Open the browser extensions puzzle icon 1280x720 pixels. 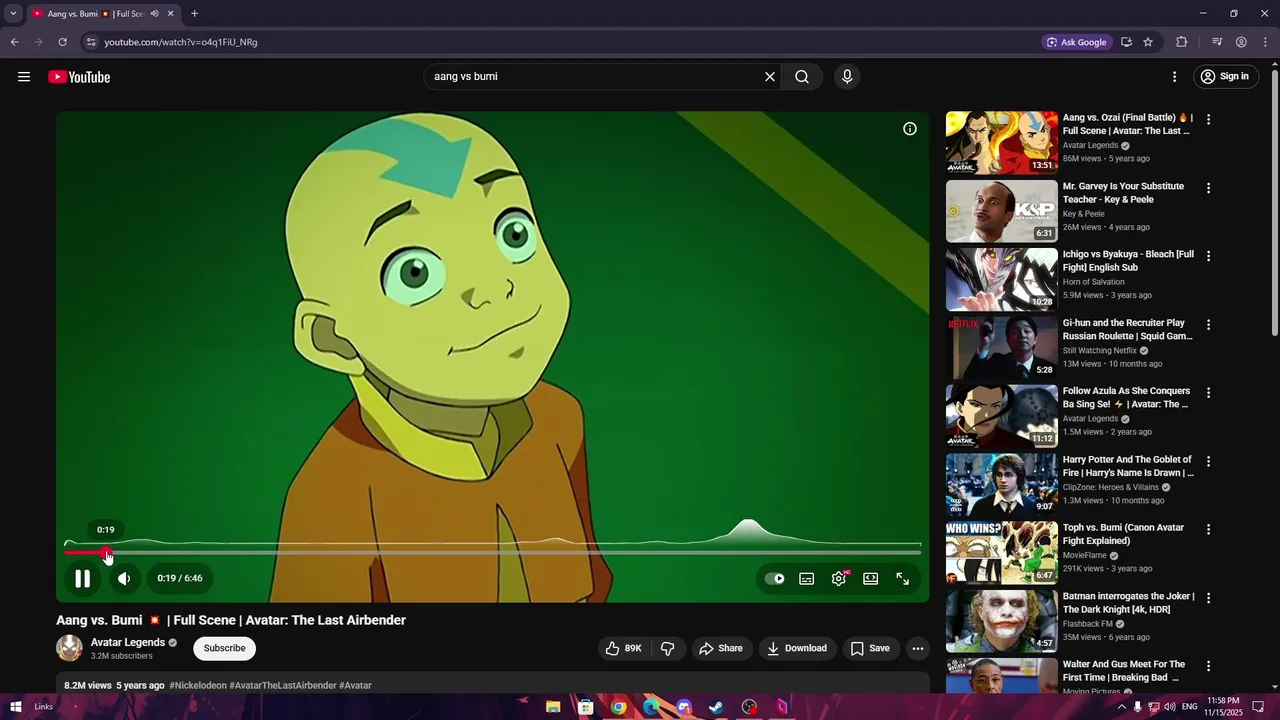point(1182,42)
